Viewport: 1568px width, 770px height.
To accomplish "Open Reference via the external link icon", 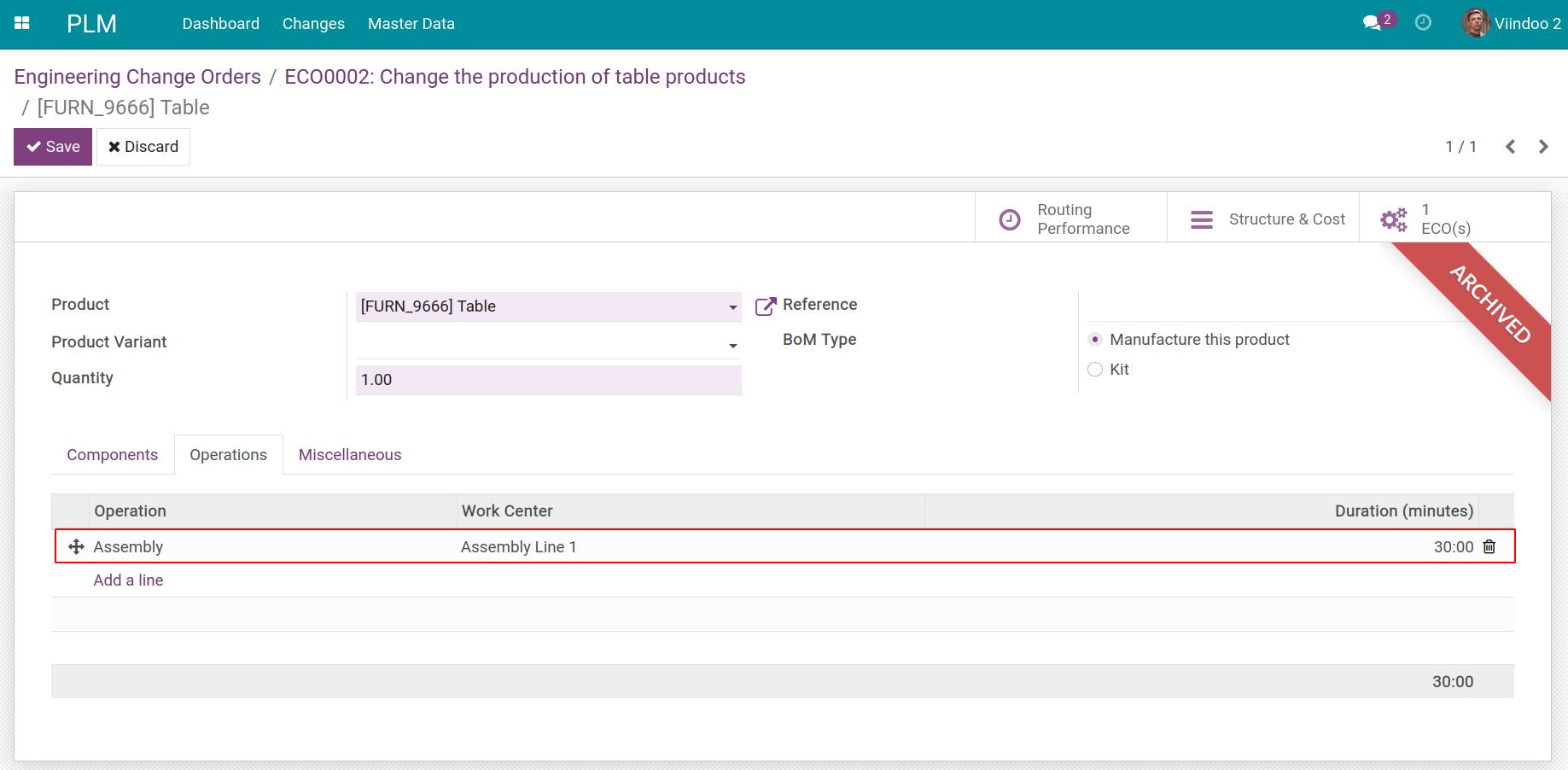I will point(766,305).
